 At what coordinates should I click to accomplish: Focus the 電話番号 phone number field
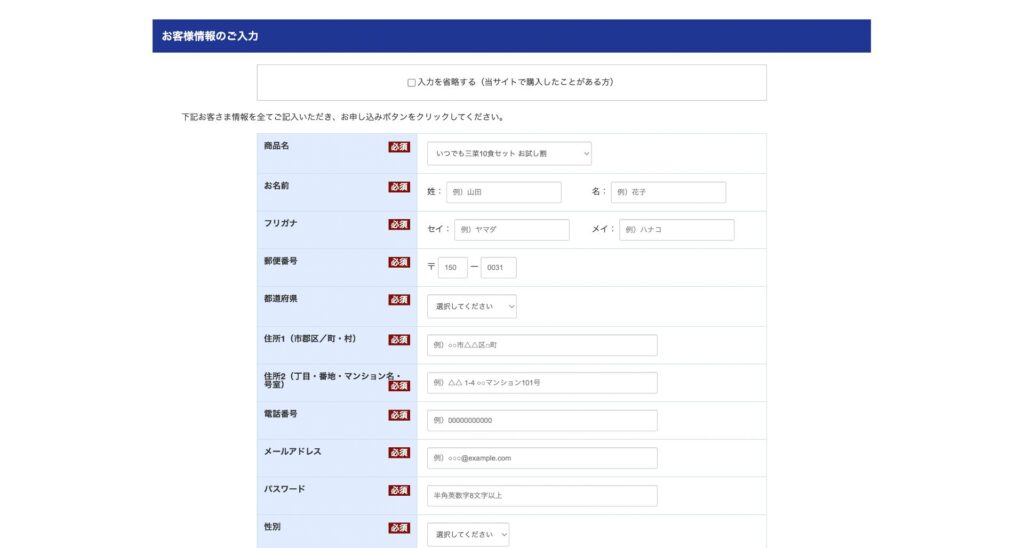click(542, 421)
